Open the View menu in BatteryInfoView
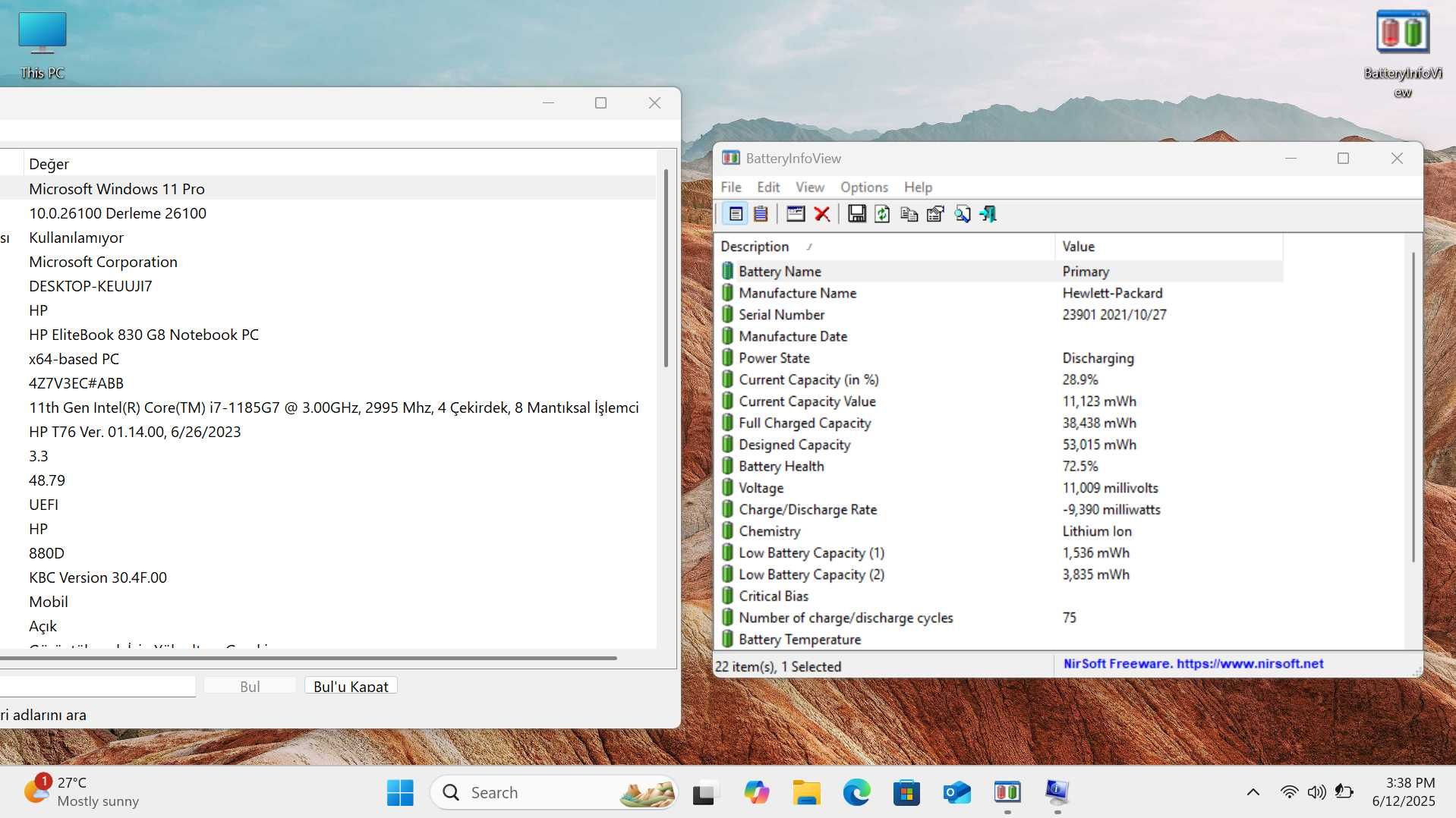Screen dimensions: 1456x818 coord(810,187)
